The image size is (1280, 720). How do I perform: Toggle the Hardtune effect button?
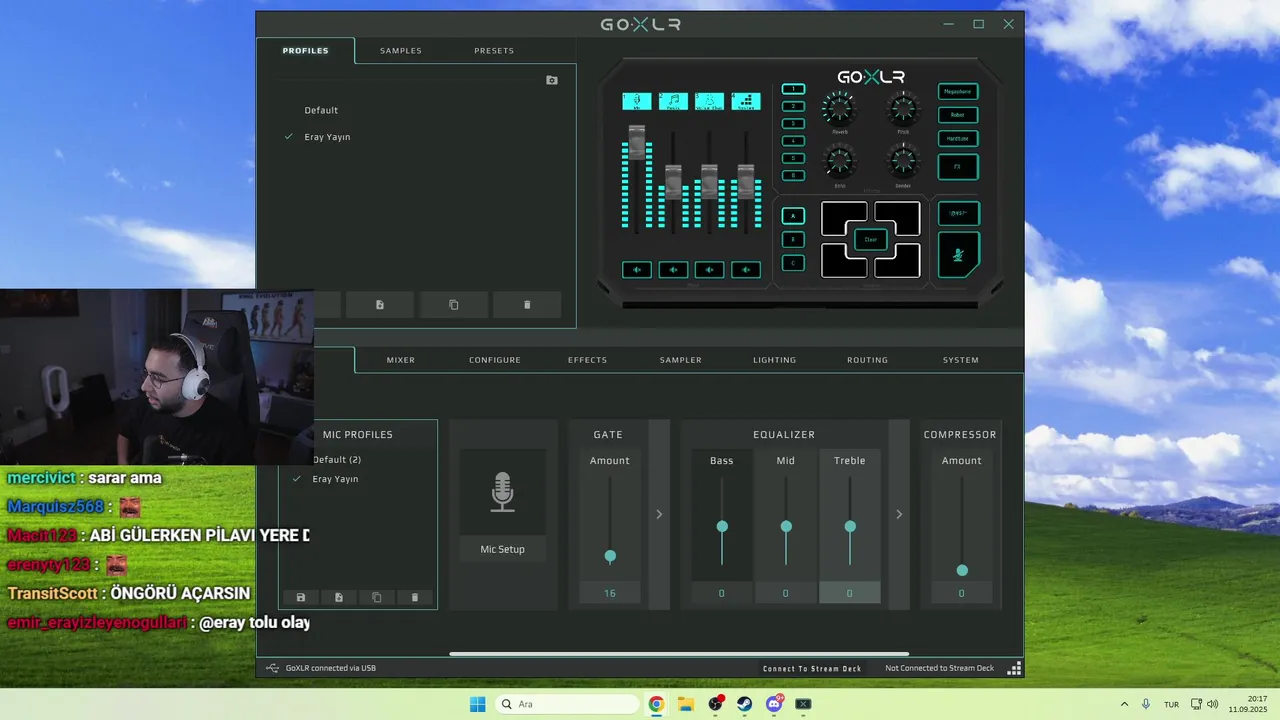pos(958,139)
